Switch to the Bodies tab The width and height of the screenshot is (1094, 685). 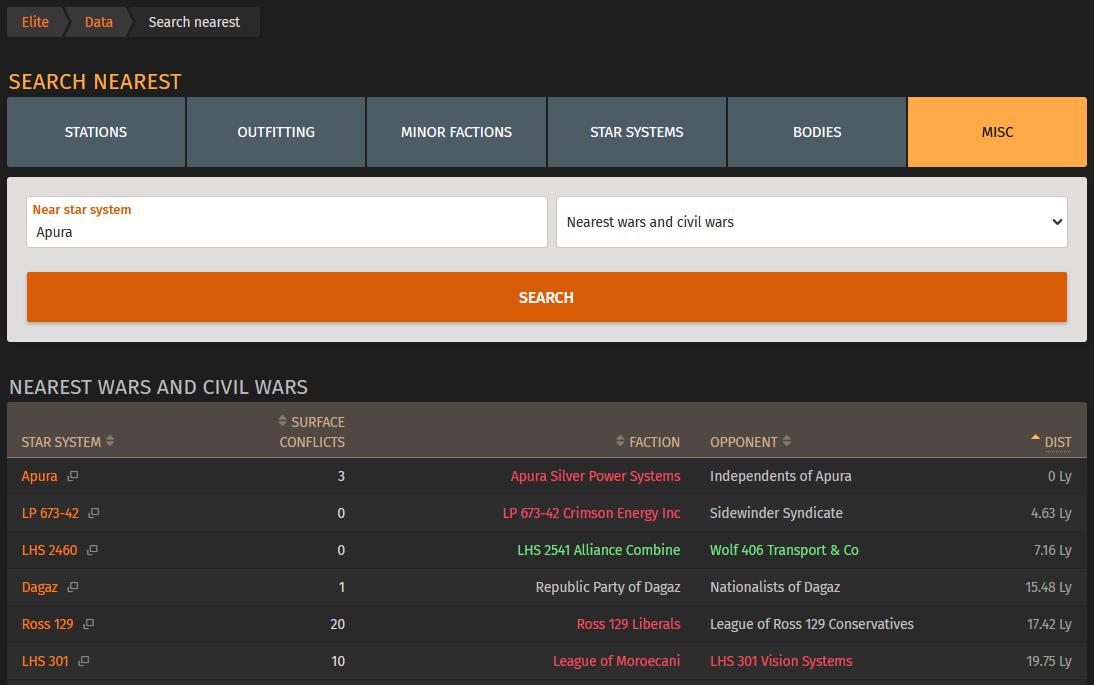click(x=817, y=132)
